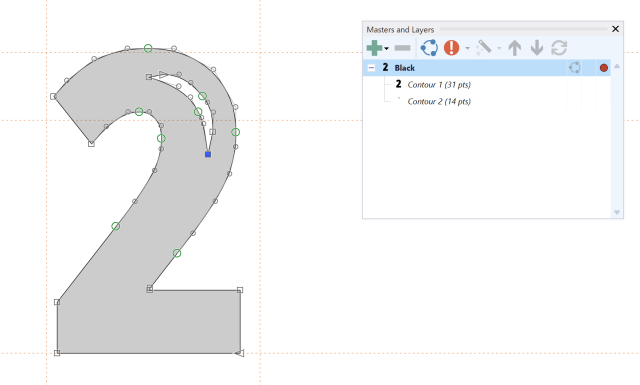Open the dropdown next to the red exclamation icon
This screenshot has width=640, height=385.
(467, 48)
